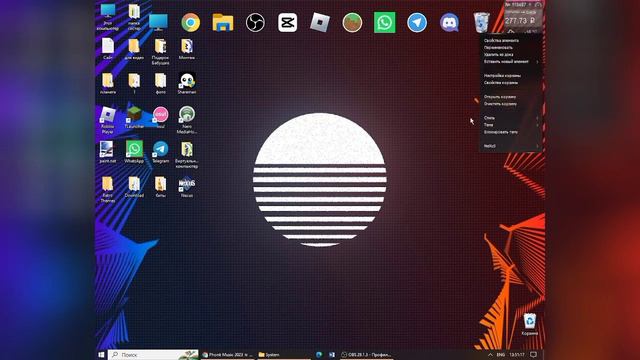Open Discord from the dock
The width and height of the screenshot is (640, 360).
coord(449,22)
